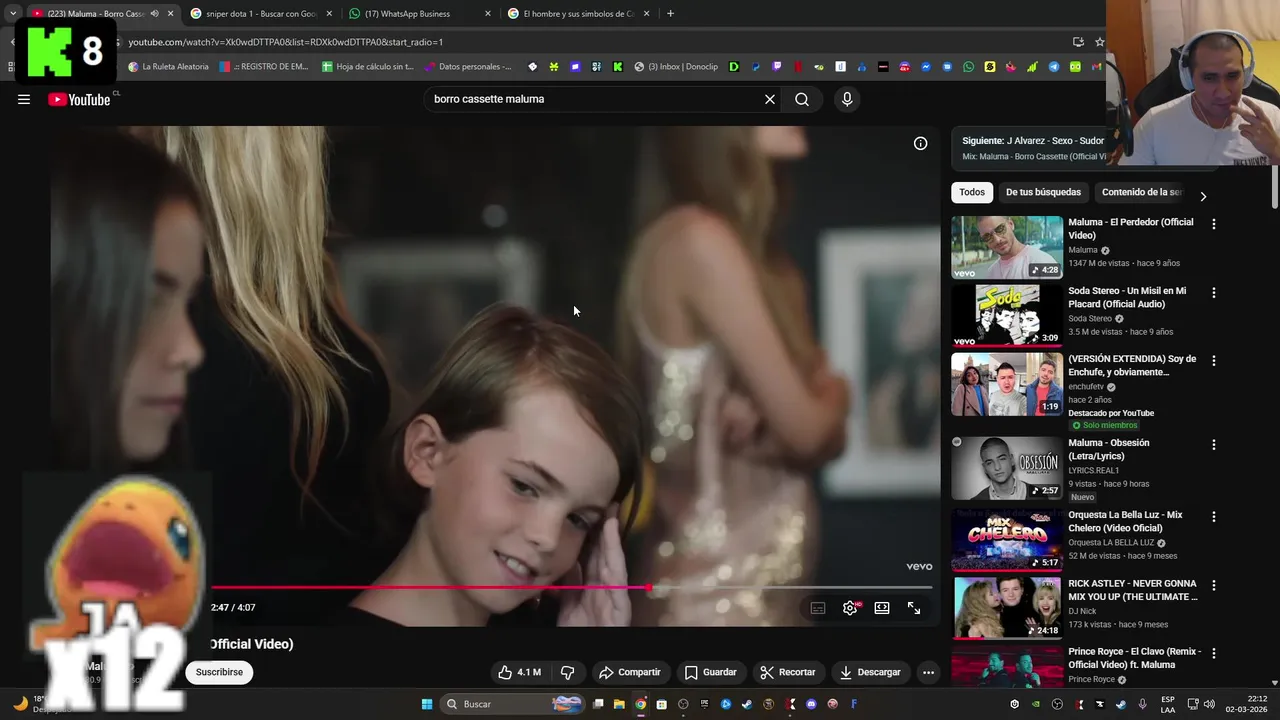Like the video with 4.1 M likes
Screen dimensions: 1280x720
point(519,672)
